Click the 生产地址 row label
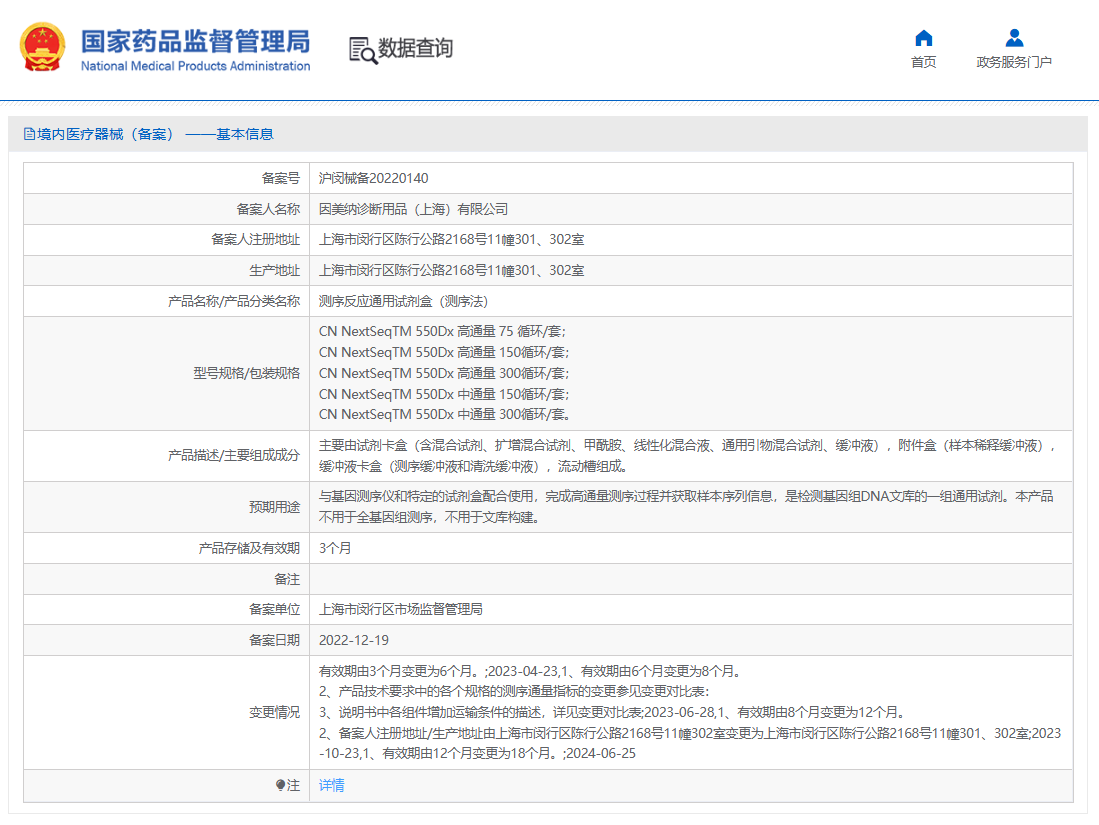Screen dimensions: 1099x825 coord(274,270)
